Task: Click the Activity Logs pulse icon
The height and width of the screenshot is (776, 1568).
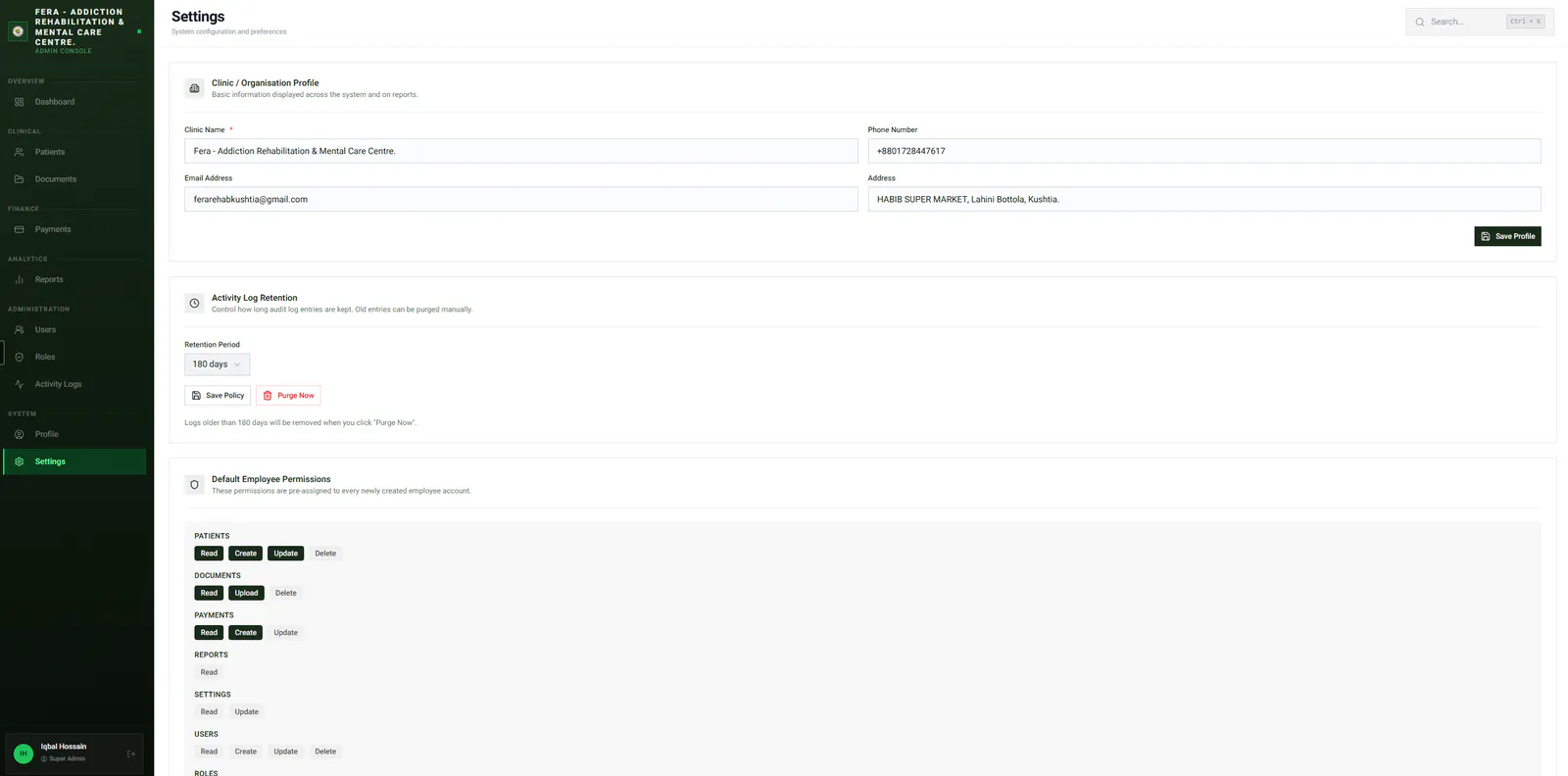Action: (x=19, y=384)
